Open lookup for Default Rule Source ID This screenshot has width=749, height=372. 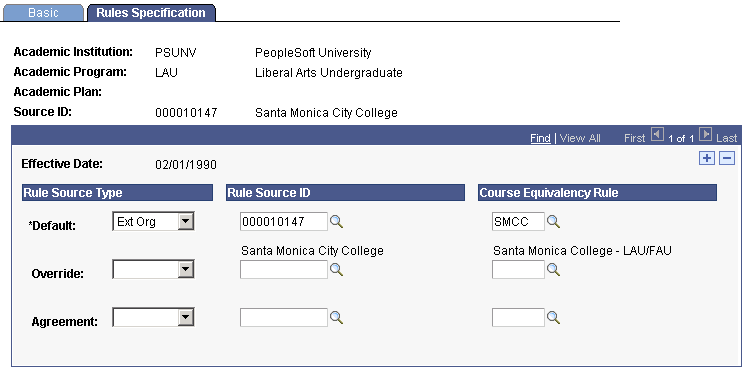tap(337, 222)
